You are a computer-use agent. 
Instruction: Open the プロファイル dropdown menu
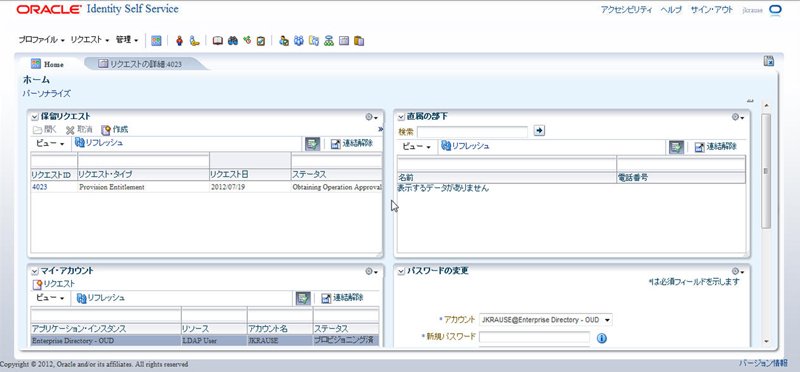click(x=41, y=40)
